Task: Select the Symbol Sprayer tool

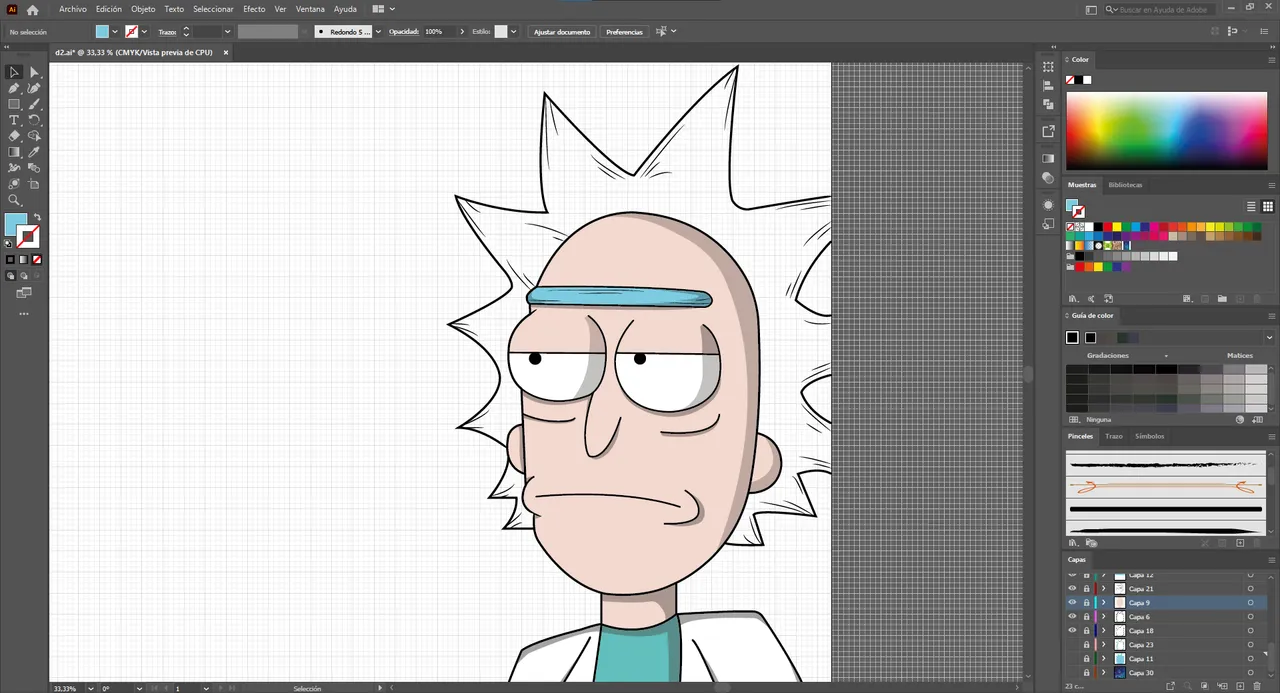Action: tap(14, 184)
